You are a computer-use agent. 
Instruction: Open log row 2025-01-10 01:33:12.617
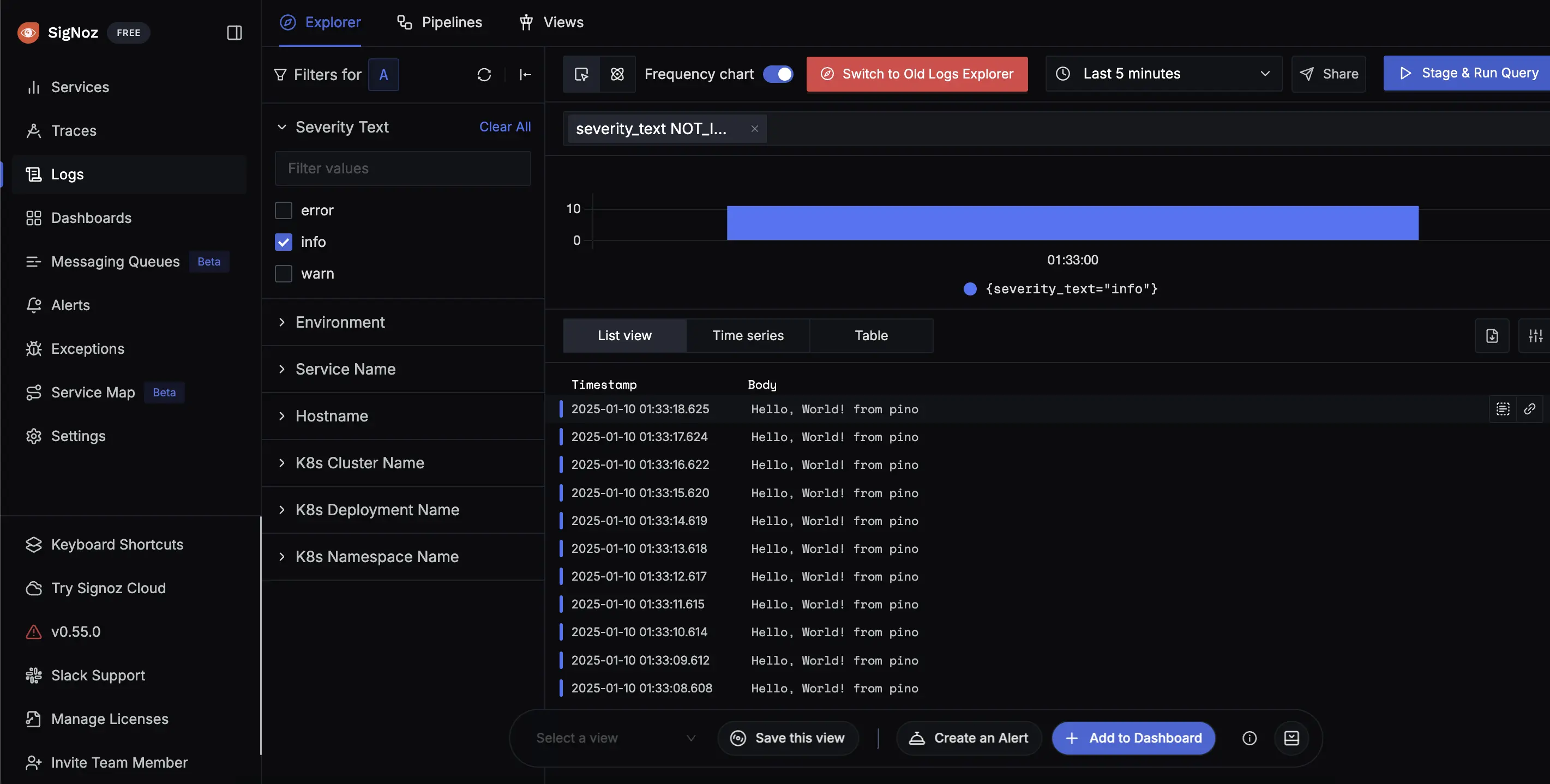[1047, 577]
